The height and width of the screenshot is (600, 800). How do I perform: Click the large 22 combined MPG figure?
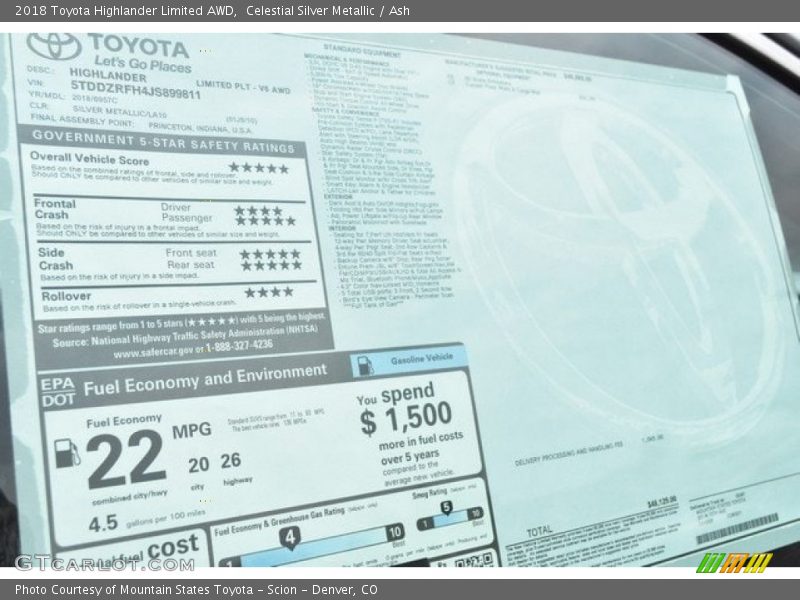126,459
